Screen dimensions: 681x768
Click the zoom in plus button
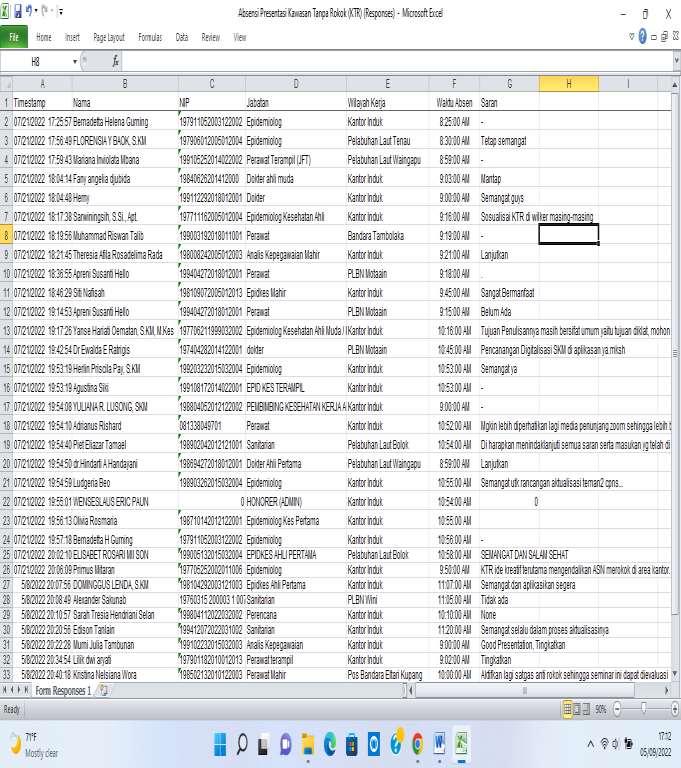tap(675, 708)
